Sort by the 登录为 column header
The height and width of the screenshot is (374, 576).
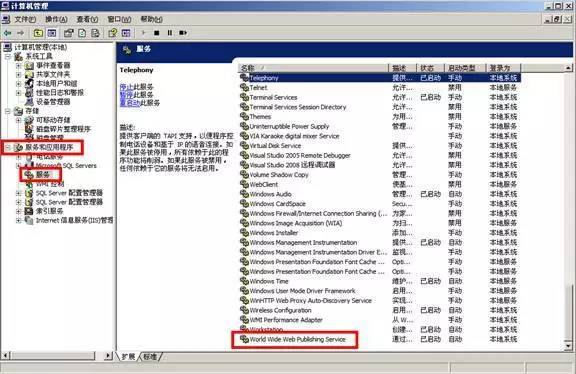coord(504,68)
